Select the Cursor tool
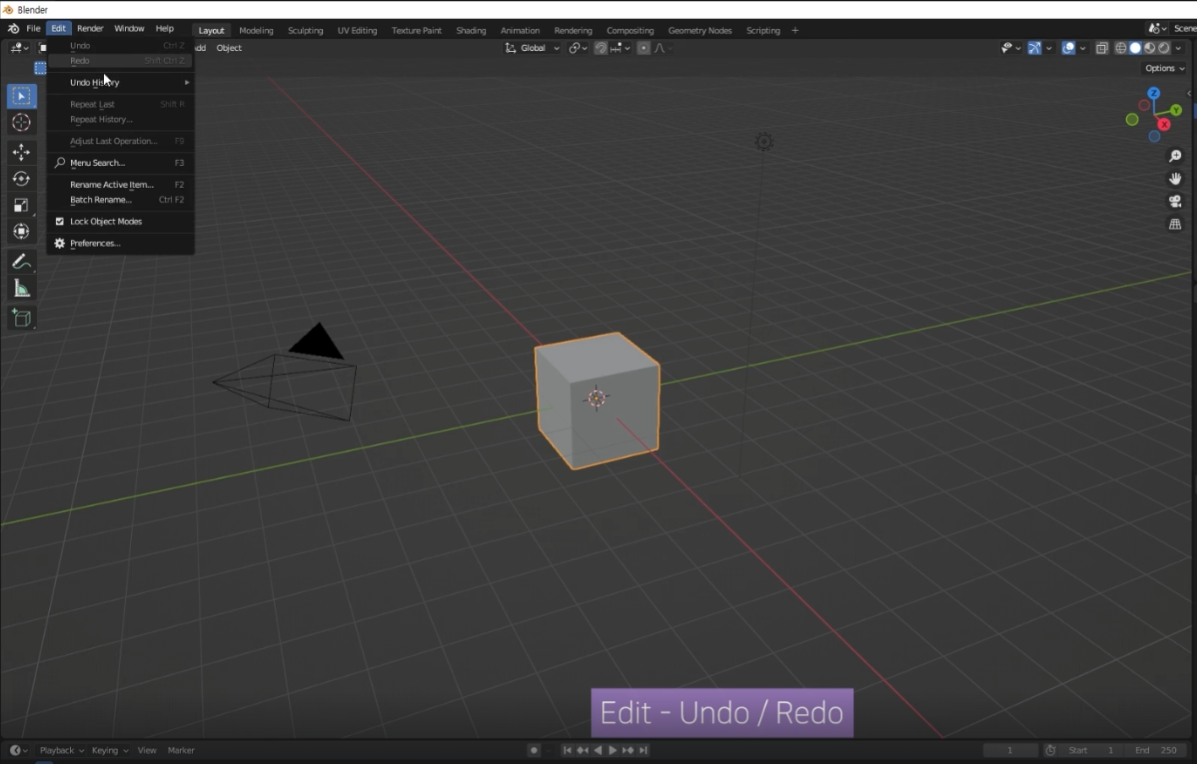 pyautogui.click(x=21, y=123)
